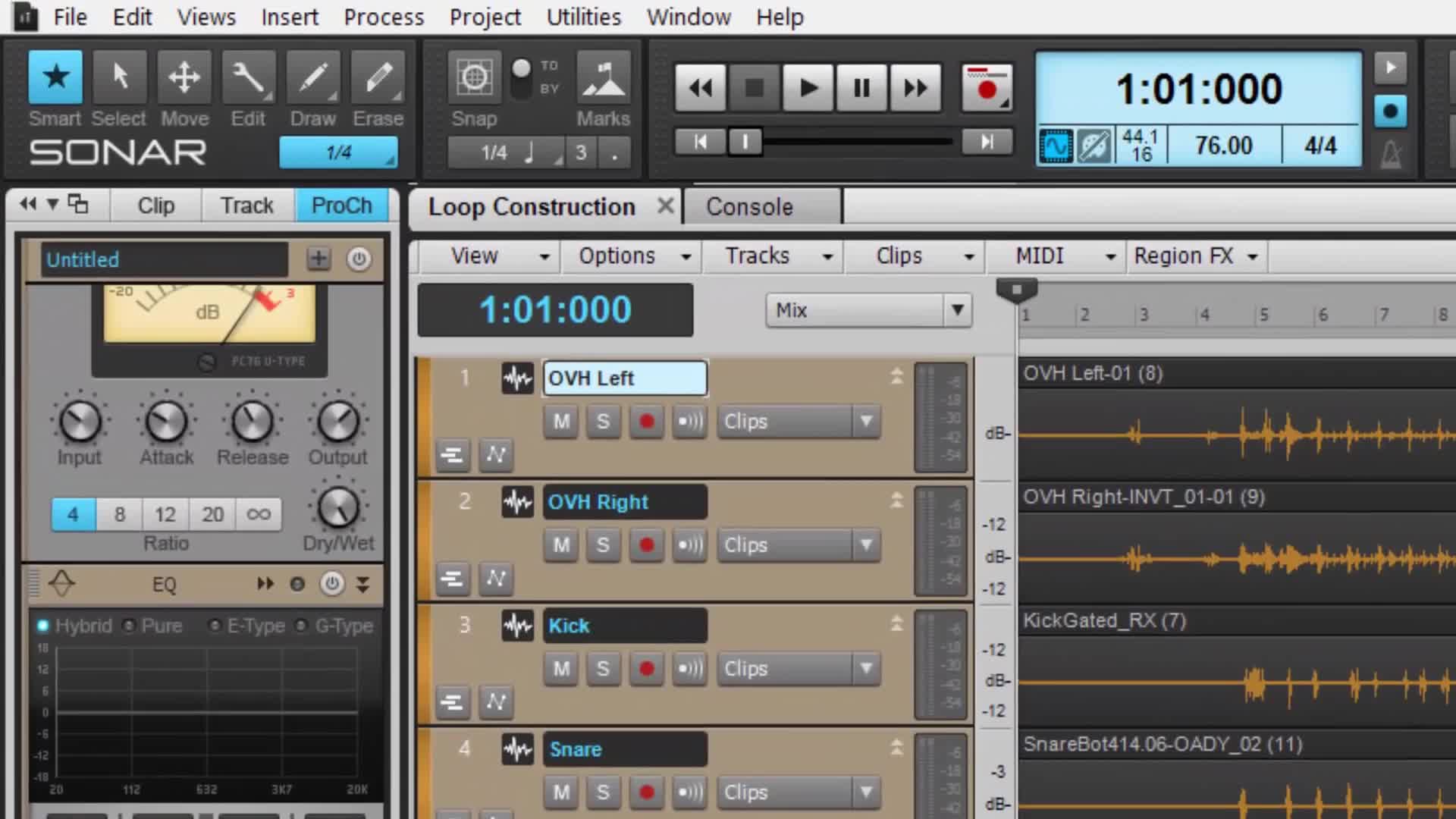Arm the OVH Right track for recording
This screenshot has height=819, width=1456.
pos(646,545)
